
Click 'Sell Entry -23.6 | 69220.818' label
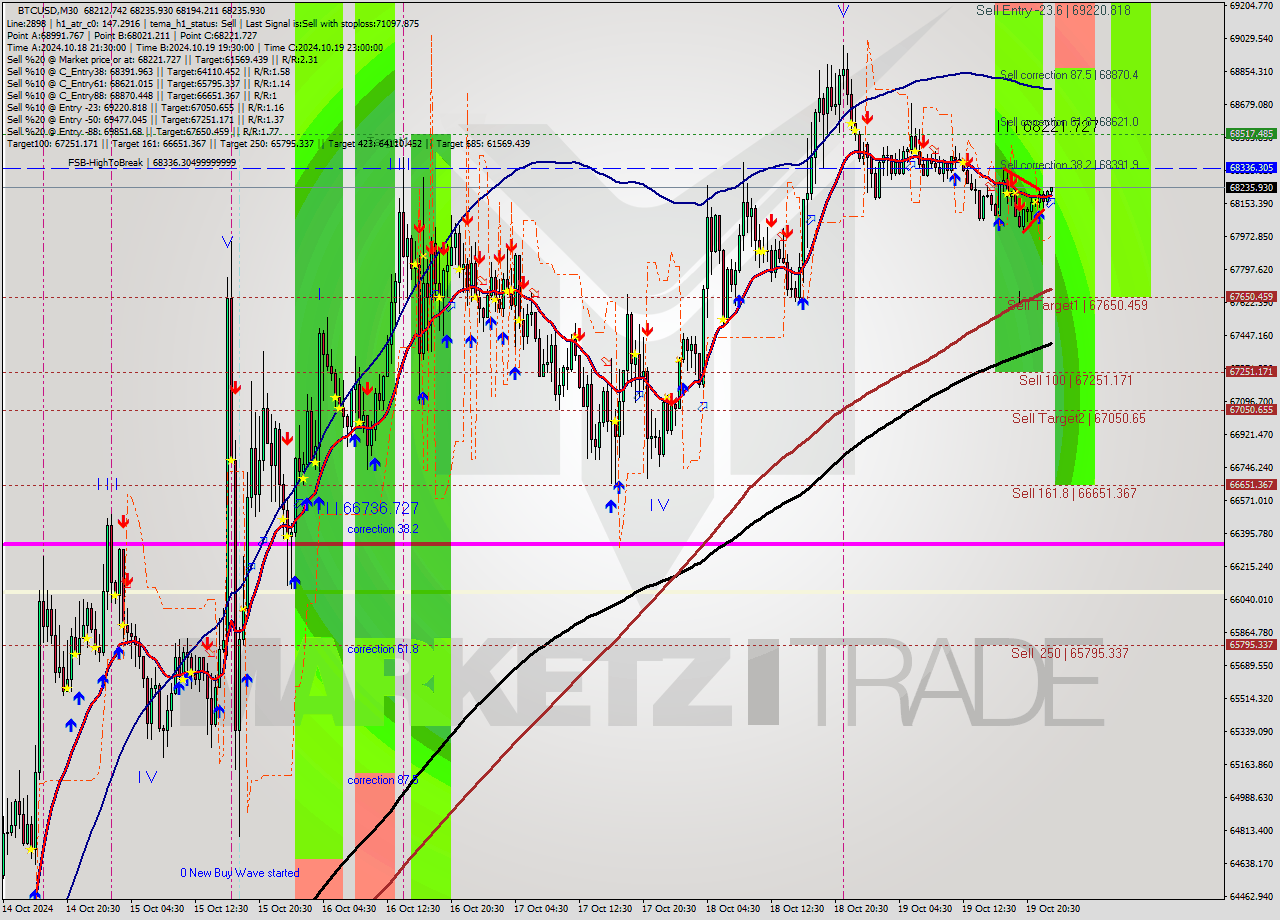click(x=1053, y=10)
